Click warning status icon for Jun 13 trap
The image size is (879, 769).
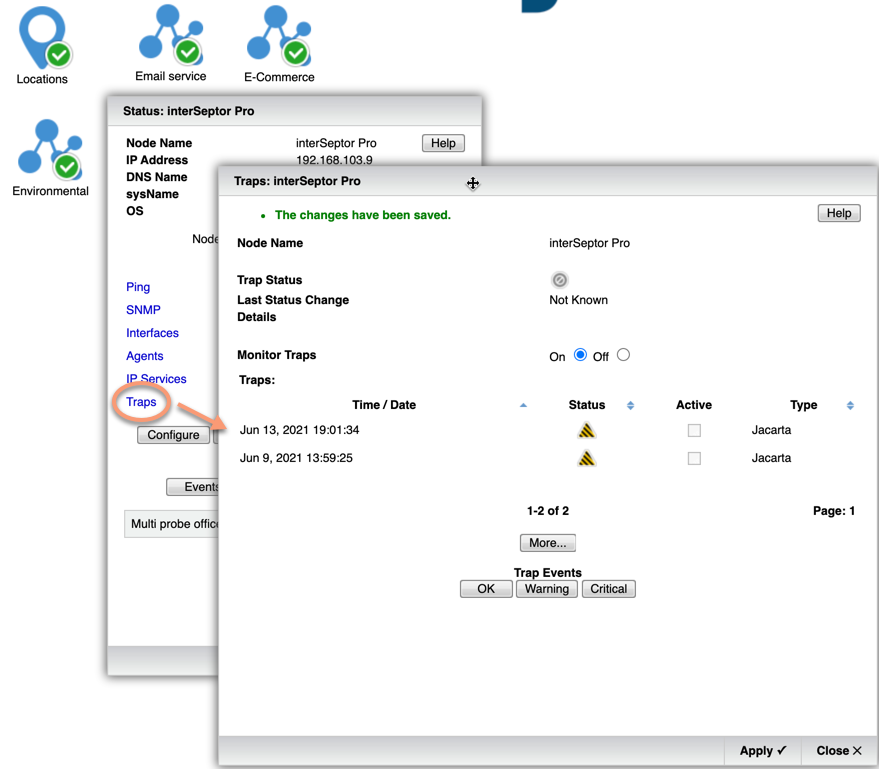[586, 430]
